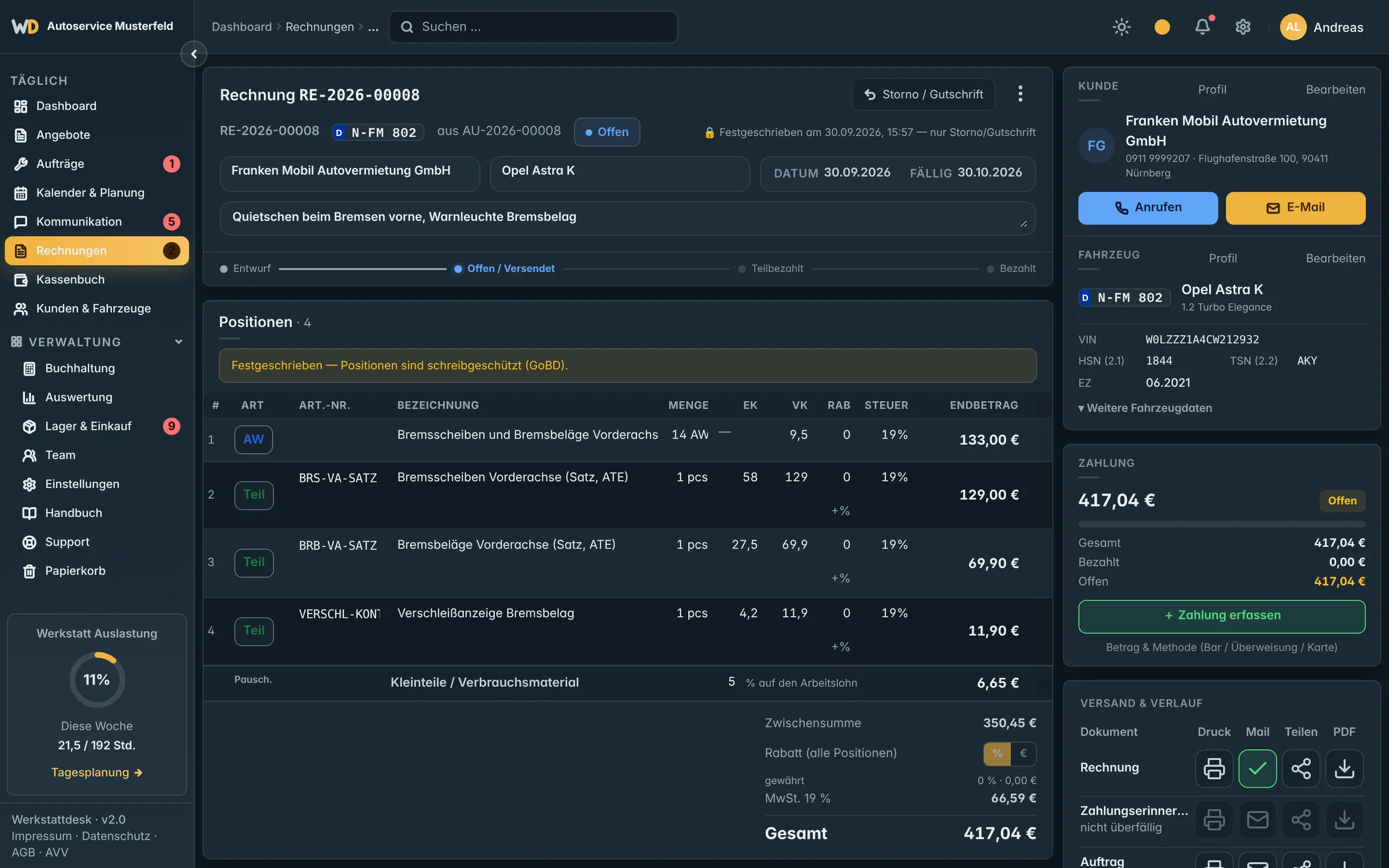Screen dimensions: 1389x868
Task: Click Zahlung erfassen button
Action: coord(1222,616)
